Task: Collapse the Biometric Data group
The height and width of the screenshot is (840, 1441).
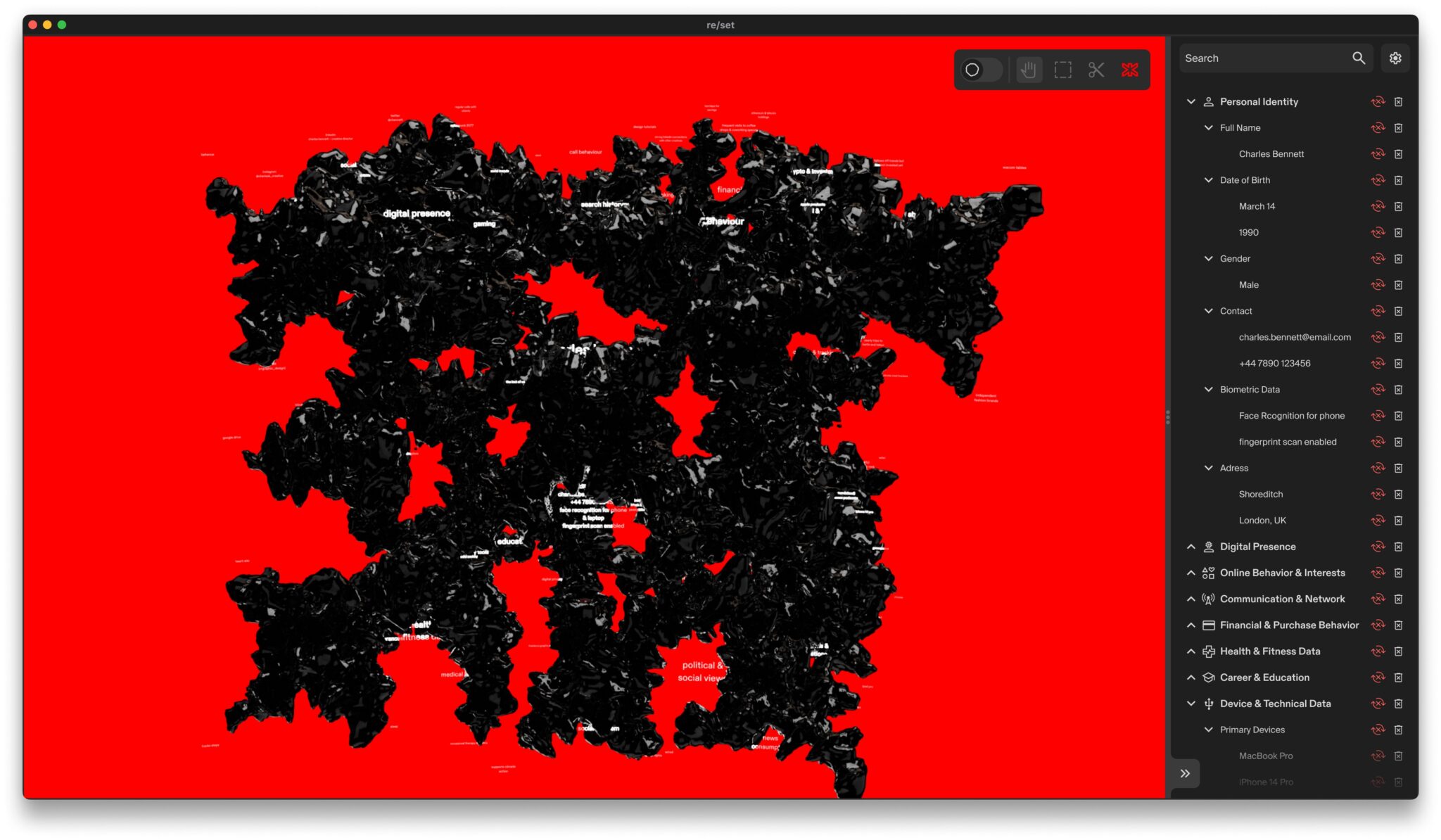Action: click(x=1208, y=390)
